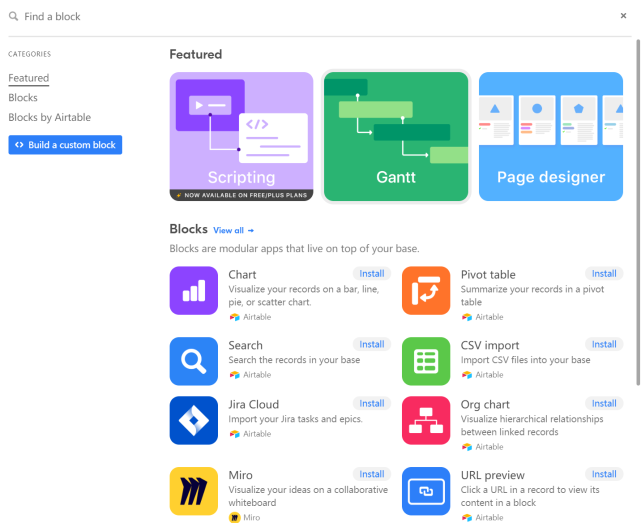The height and width of the screenshot is (523, 641).
Task: Select Blocks category
Action: click(x=23, y=98)
